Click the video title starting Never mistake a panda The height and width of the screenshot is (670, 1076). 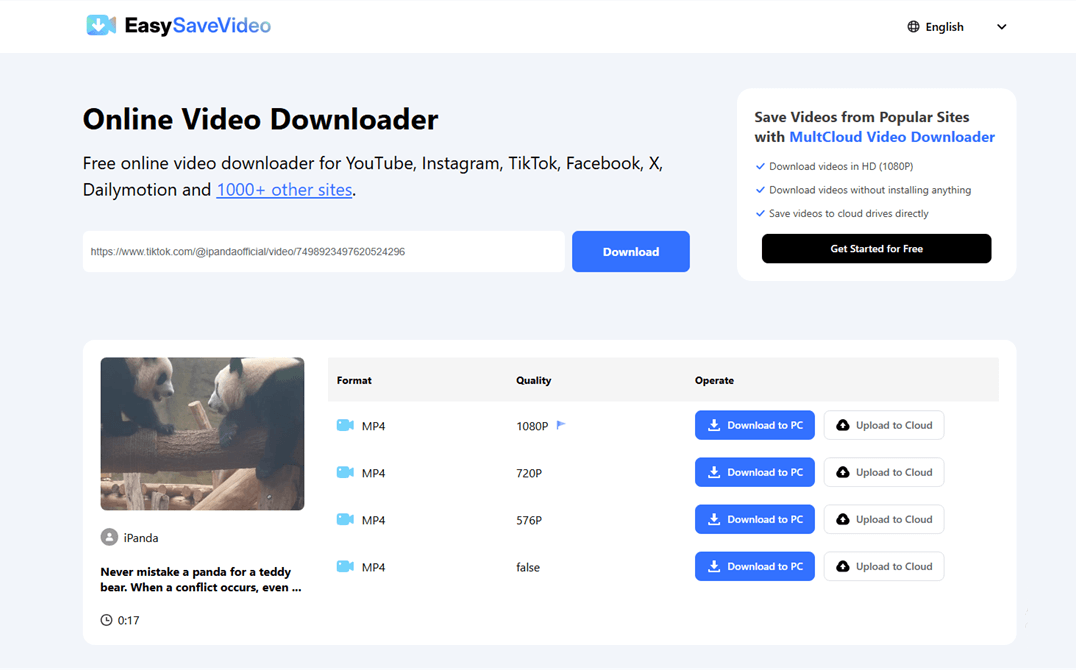[200, 579]
